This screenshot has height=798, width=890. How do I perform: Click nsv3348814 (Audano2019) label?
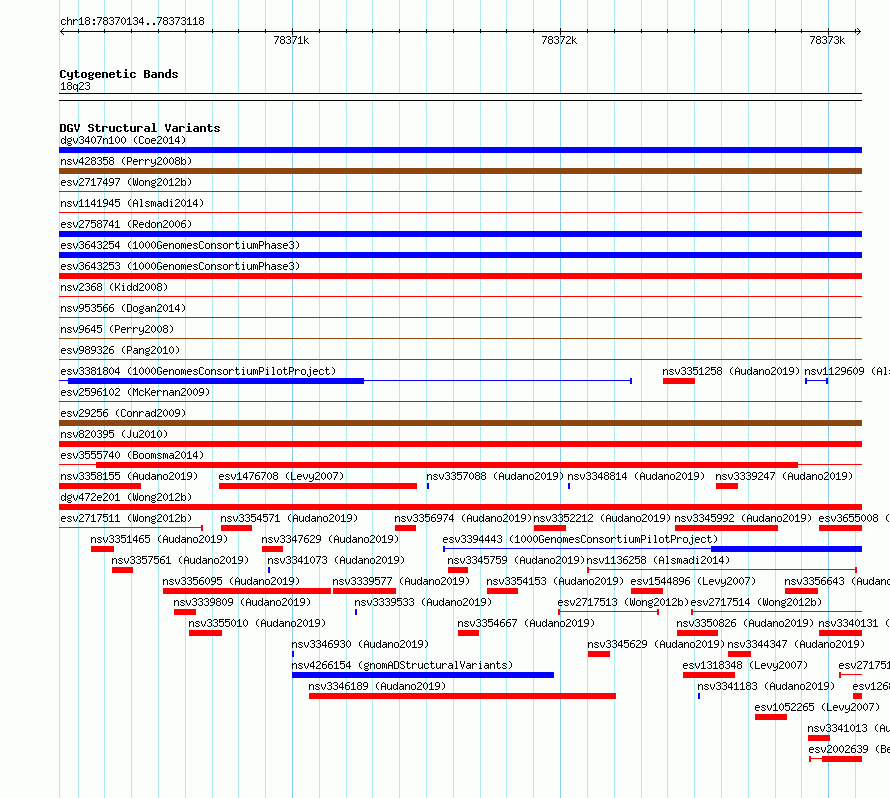point(636,476)
